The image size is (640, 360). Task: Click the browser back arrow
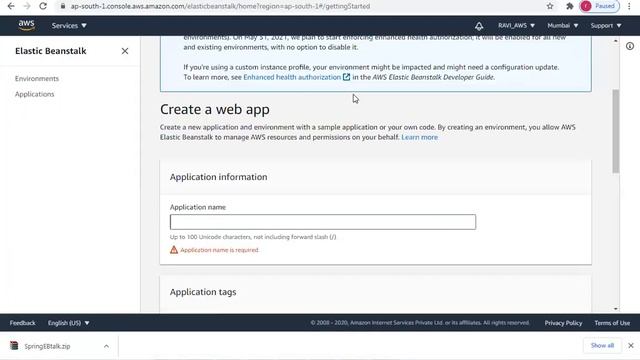coord(11,6)
